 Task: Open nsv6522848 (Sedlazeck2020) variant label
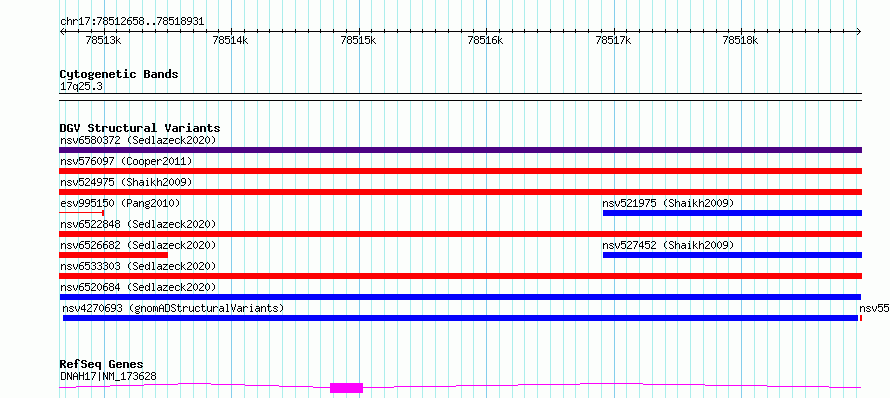[138, 224]
